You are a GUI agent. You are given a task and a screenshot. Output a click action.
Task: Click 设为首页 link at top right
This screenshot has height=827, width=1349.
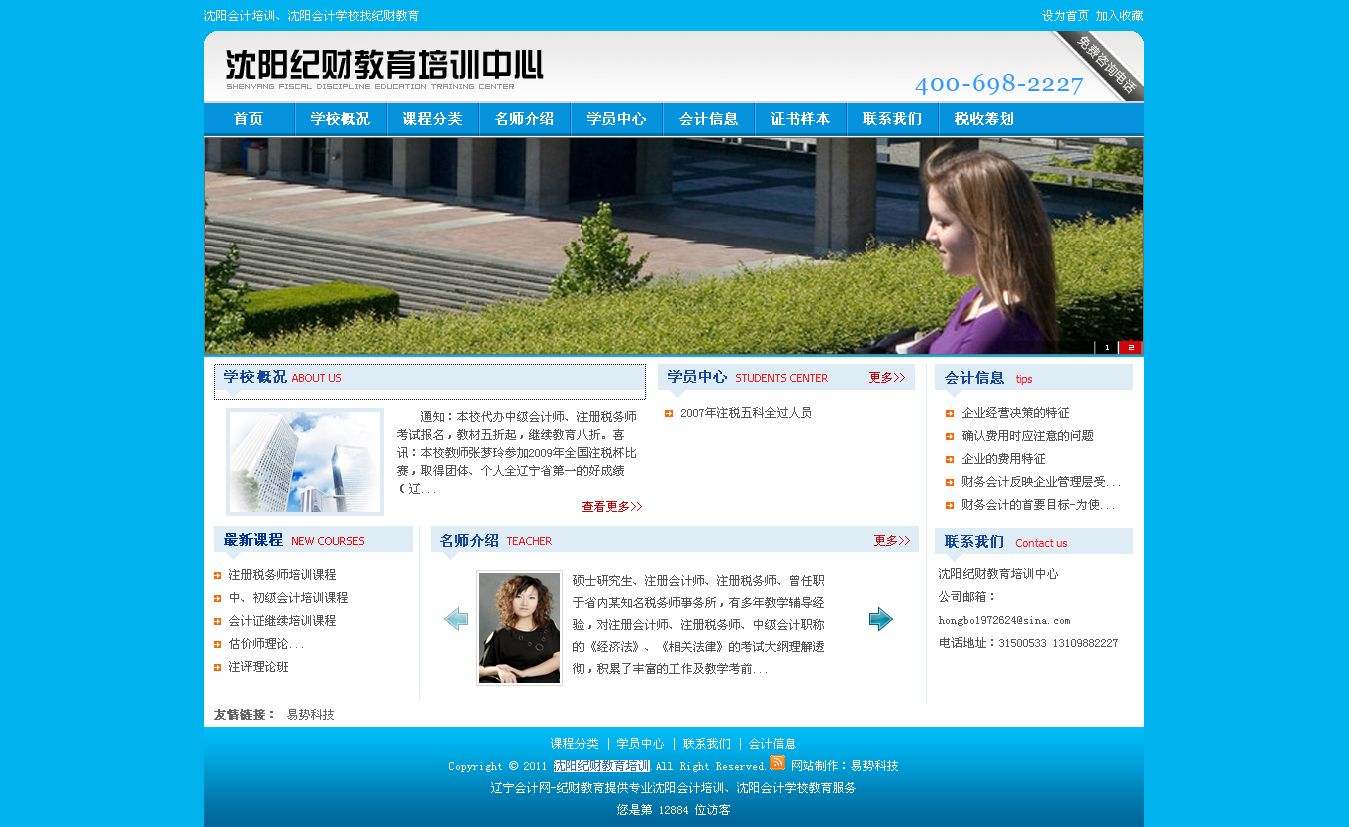click(x=1065, y=16)
